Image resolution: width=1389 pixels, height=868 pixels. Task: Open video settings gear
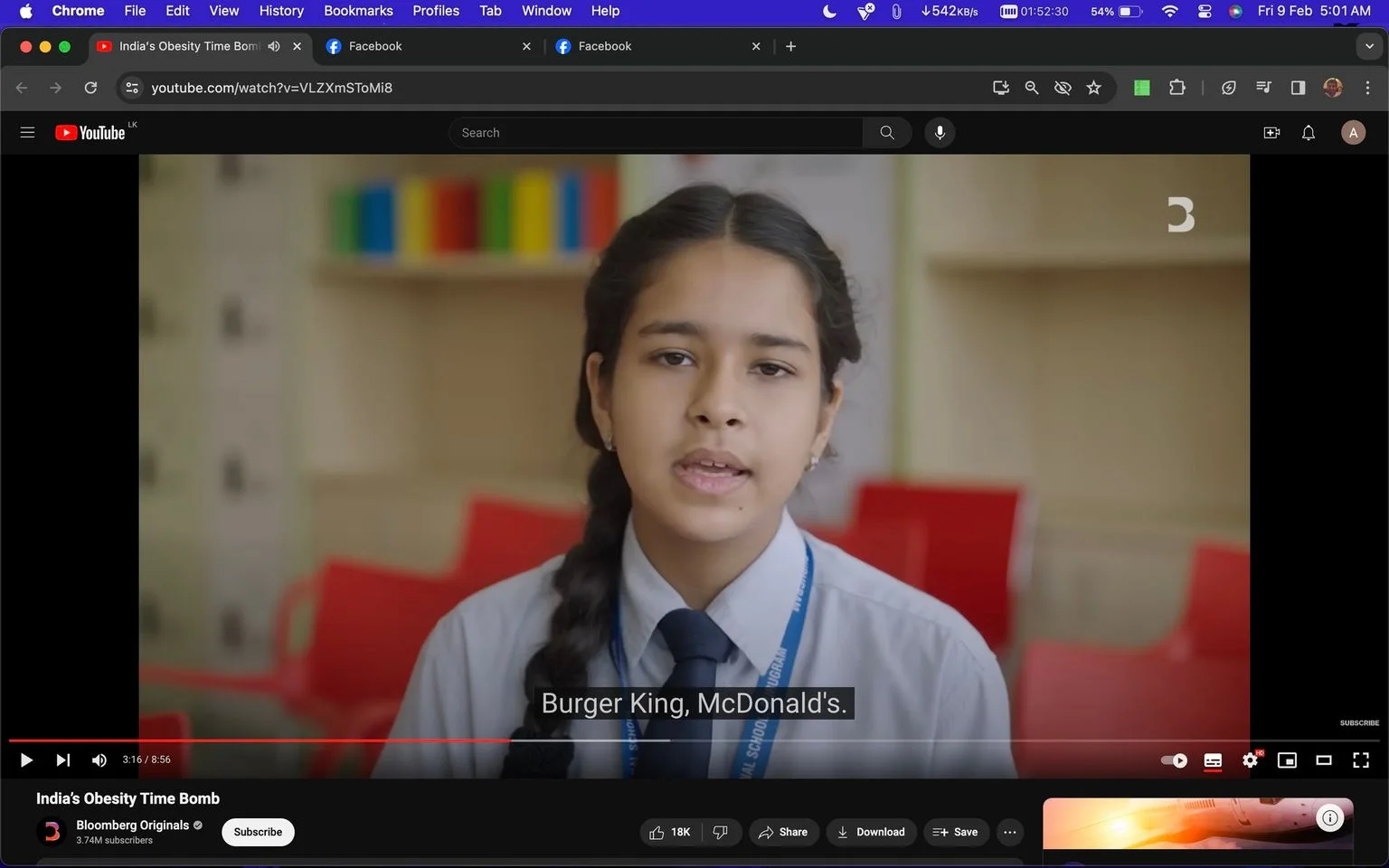coord(1251,760)
